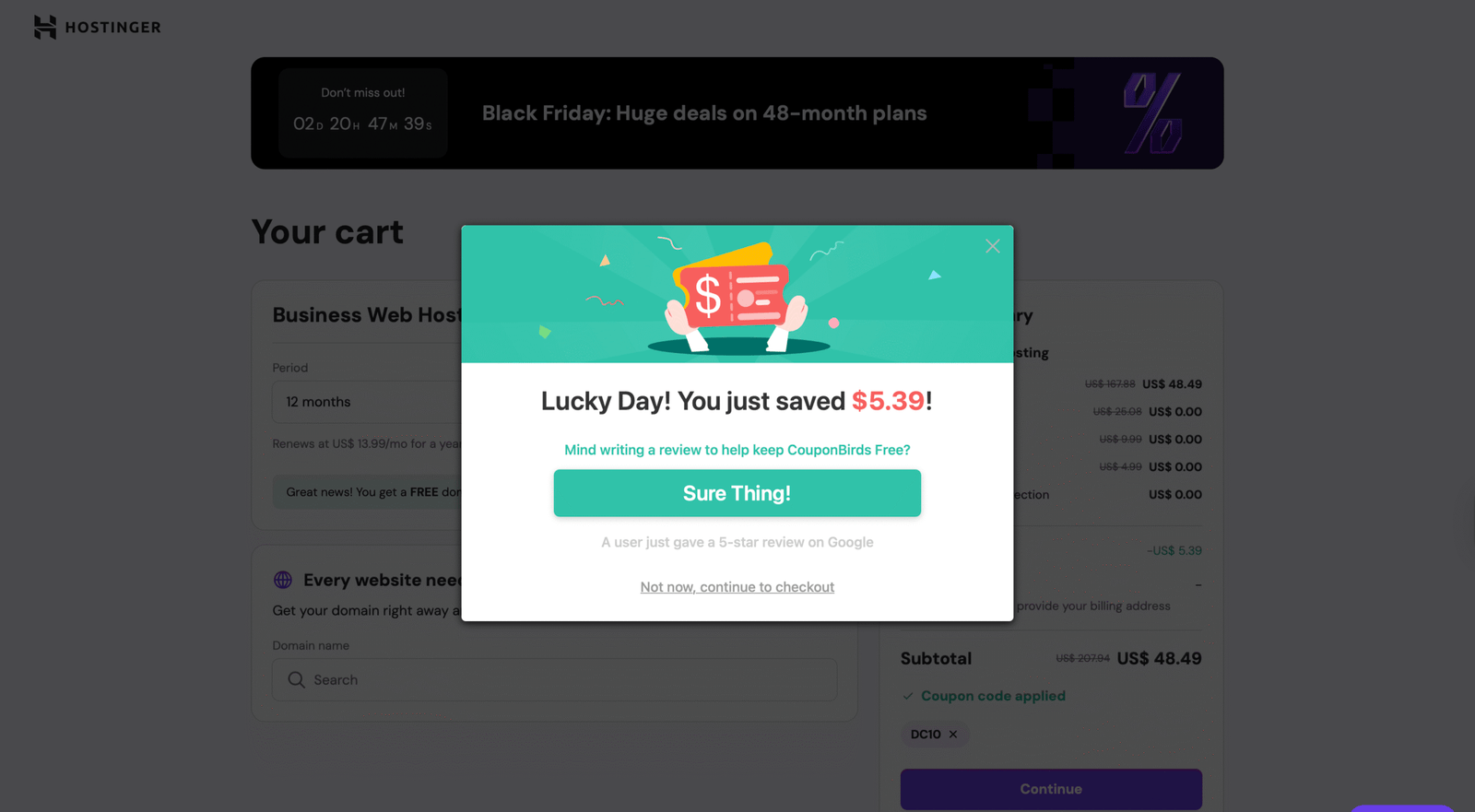Click the Don't miss out countdown timer
The width and height of the screenshot is (1475, 812).
click(363, 113)
